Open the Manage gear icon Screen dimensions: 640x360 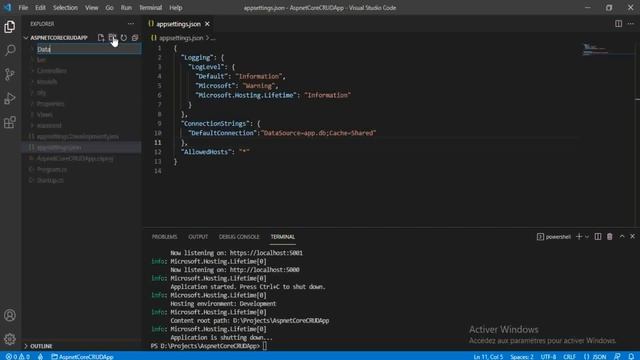pos(10,339)
